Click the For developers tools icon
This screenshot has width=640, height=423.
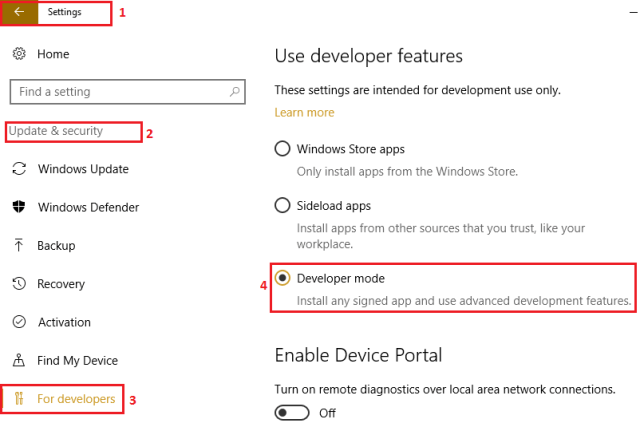(18, 399)
